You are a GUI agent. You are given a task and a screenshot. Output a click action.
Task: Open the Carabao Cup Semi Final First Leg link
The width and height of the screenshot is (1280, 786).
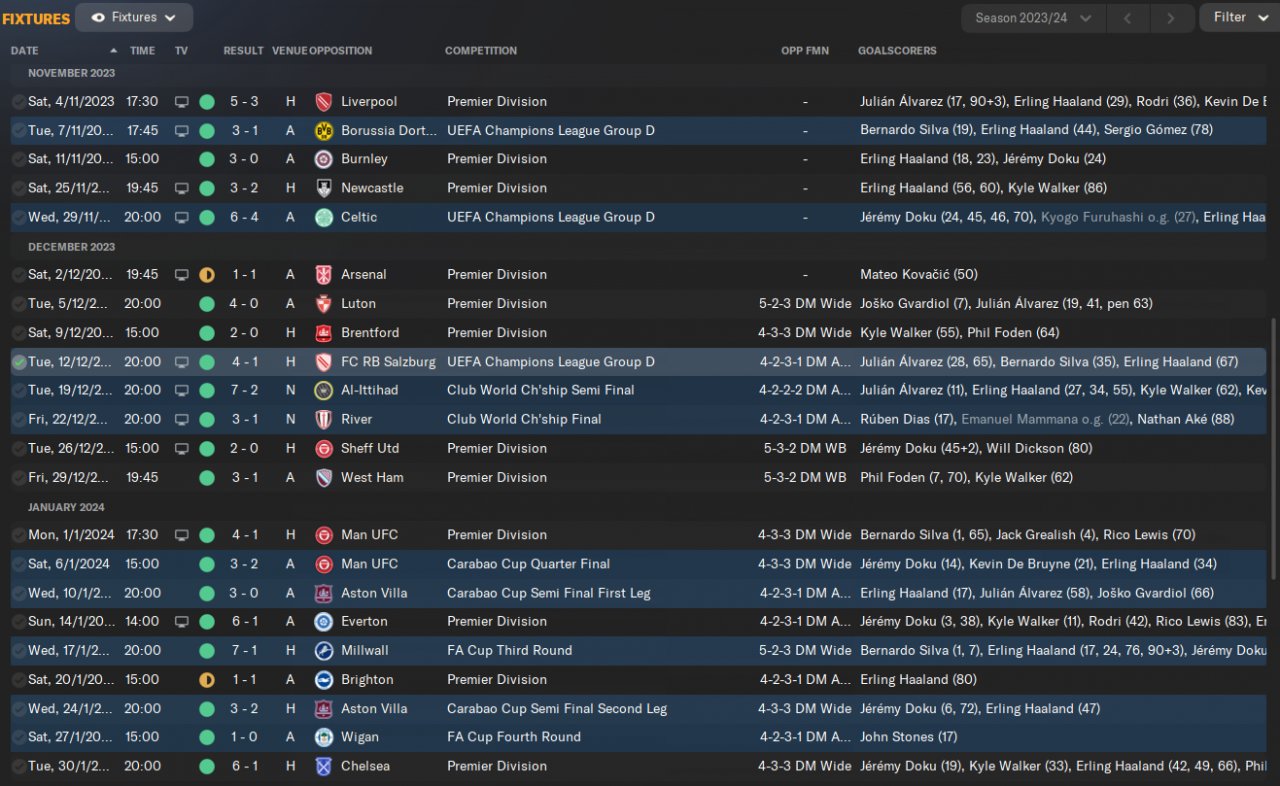coord(549,593)
